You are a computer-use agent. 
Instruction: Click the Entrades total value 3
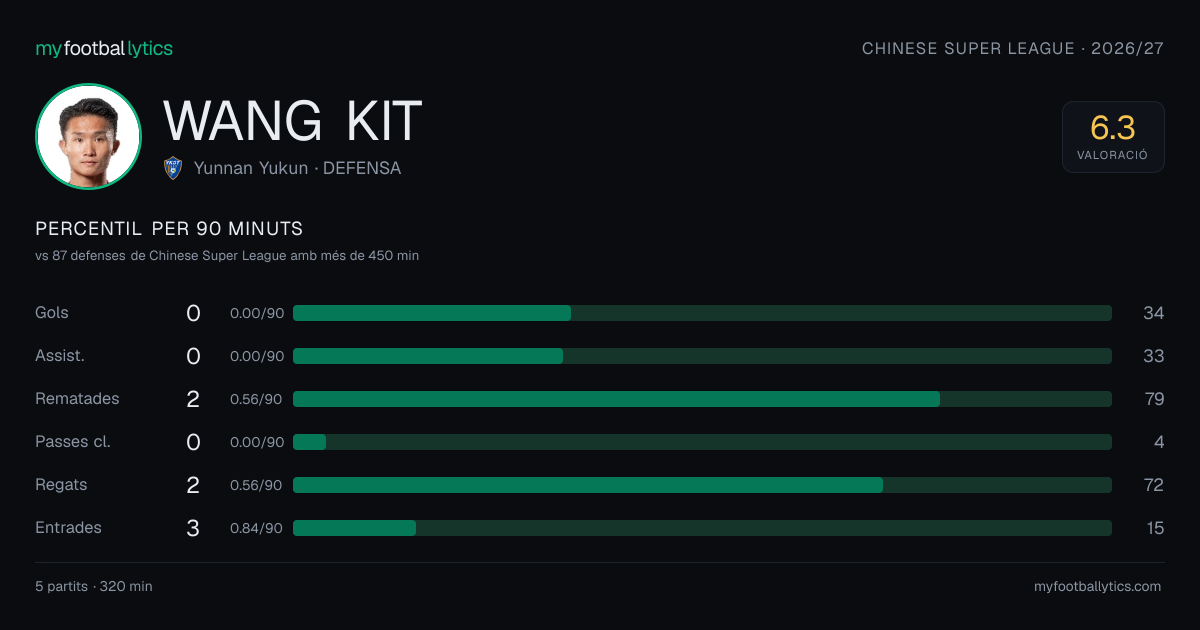coord(193,528)
